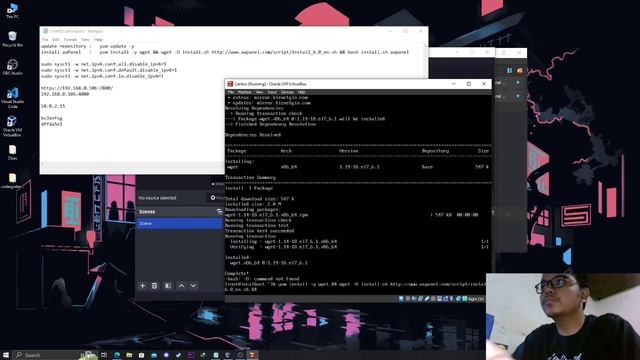Click the VirtualBox window title bar icon
The image size is (640, 360).
[230, 84]
